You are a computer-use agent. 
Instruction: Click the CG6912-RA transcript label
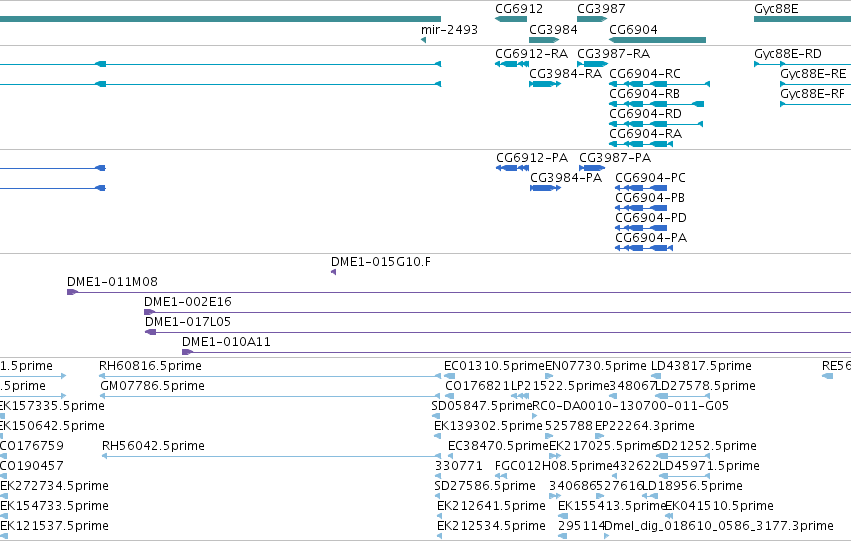click(x=531, y=54)
